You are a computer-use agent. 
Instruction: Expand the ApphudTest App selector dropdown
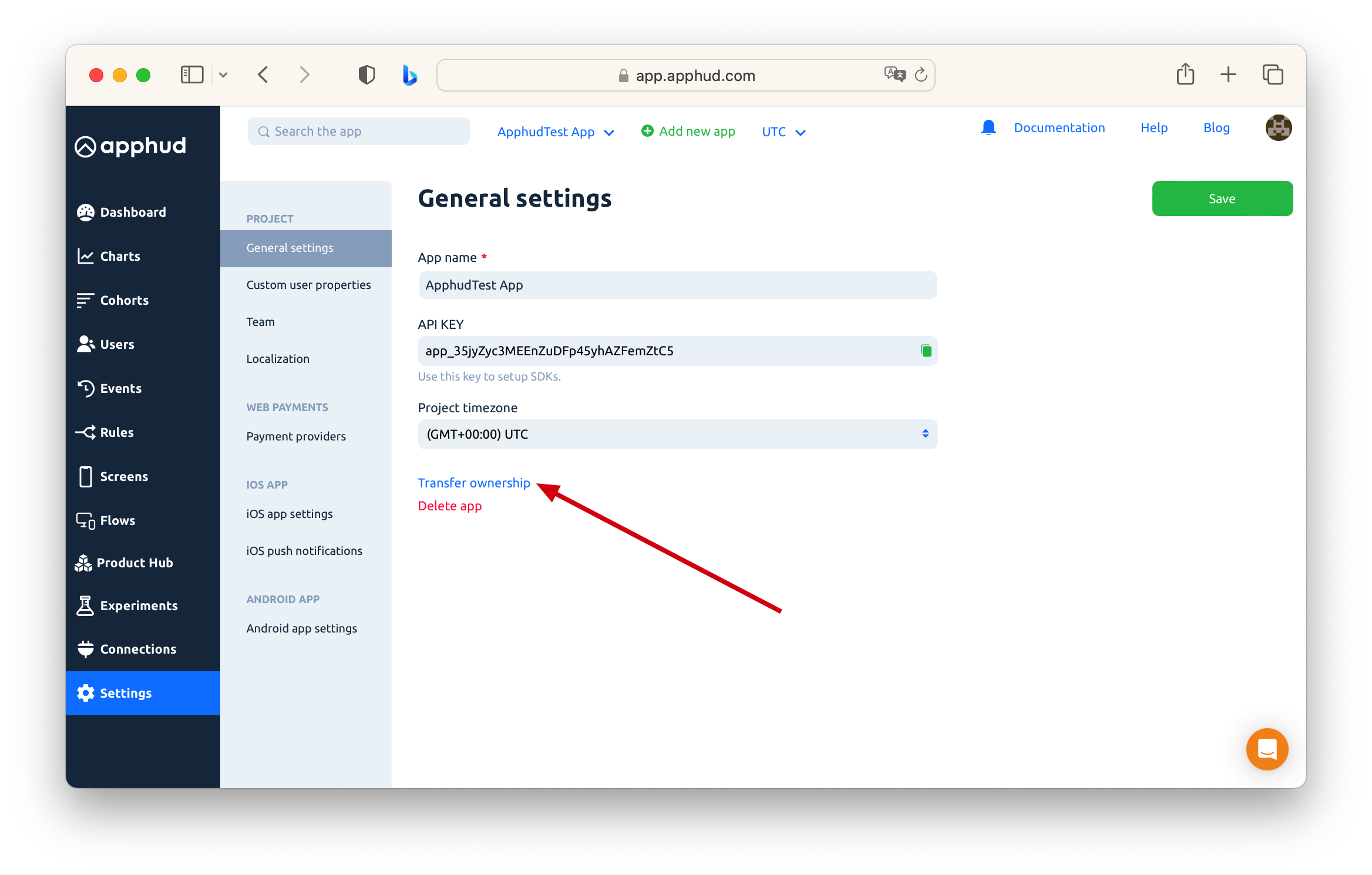555,132
